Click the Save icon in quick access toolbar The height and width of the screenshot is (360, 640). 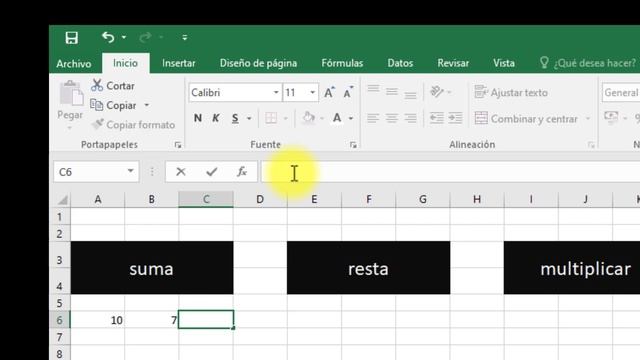point(71,38)
